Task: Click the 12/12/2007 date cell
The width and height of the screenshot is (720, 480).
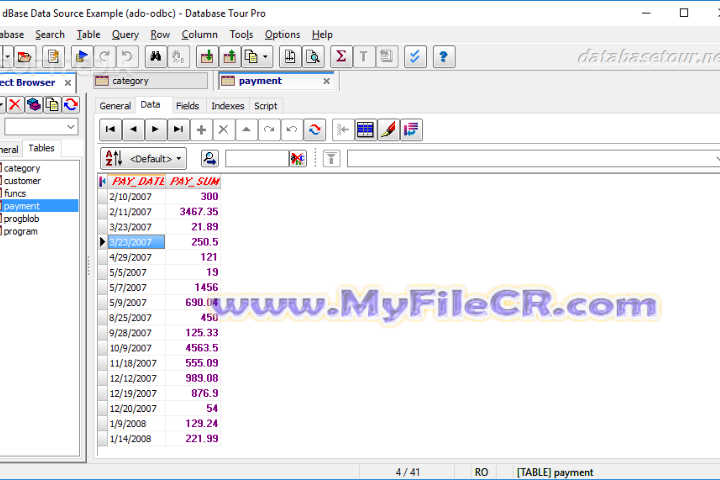Action: click(x=137, y=378)
